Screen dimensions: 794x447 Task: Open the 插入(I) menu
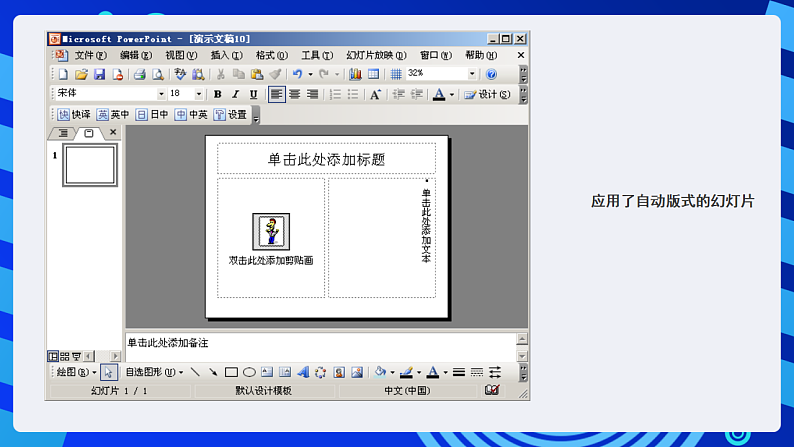tap(226, 55)
